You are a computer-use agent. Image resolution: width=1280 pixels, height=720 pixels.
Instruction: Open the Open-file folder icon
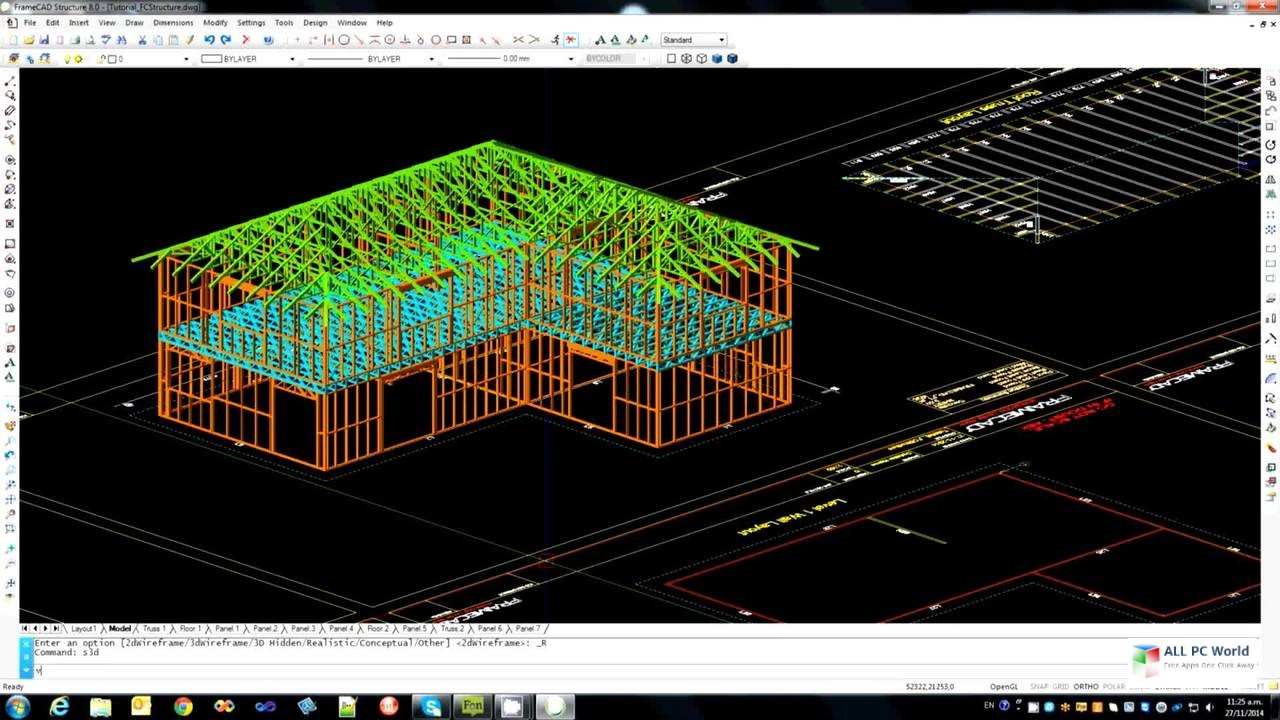tap(29, 40)
